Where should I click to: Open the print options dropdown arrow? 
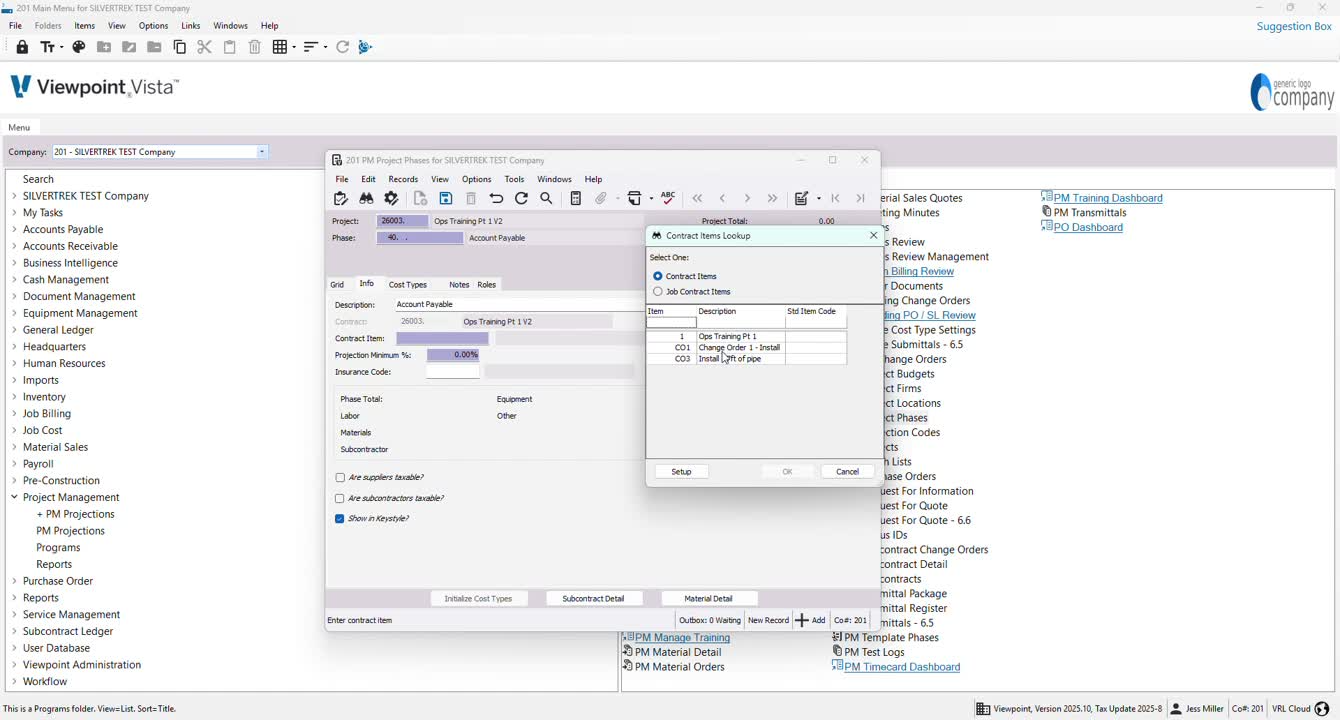[650, 199]
